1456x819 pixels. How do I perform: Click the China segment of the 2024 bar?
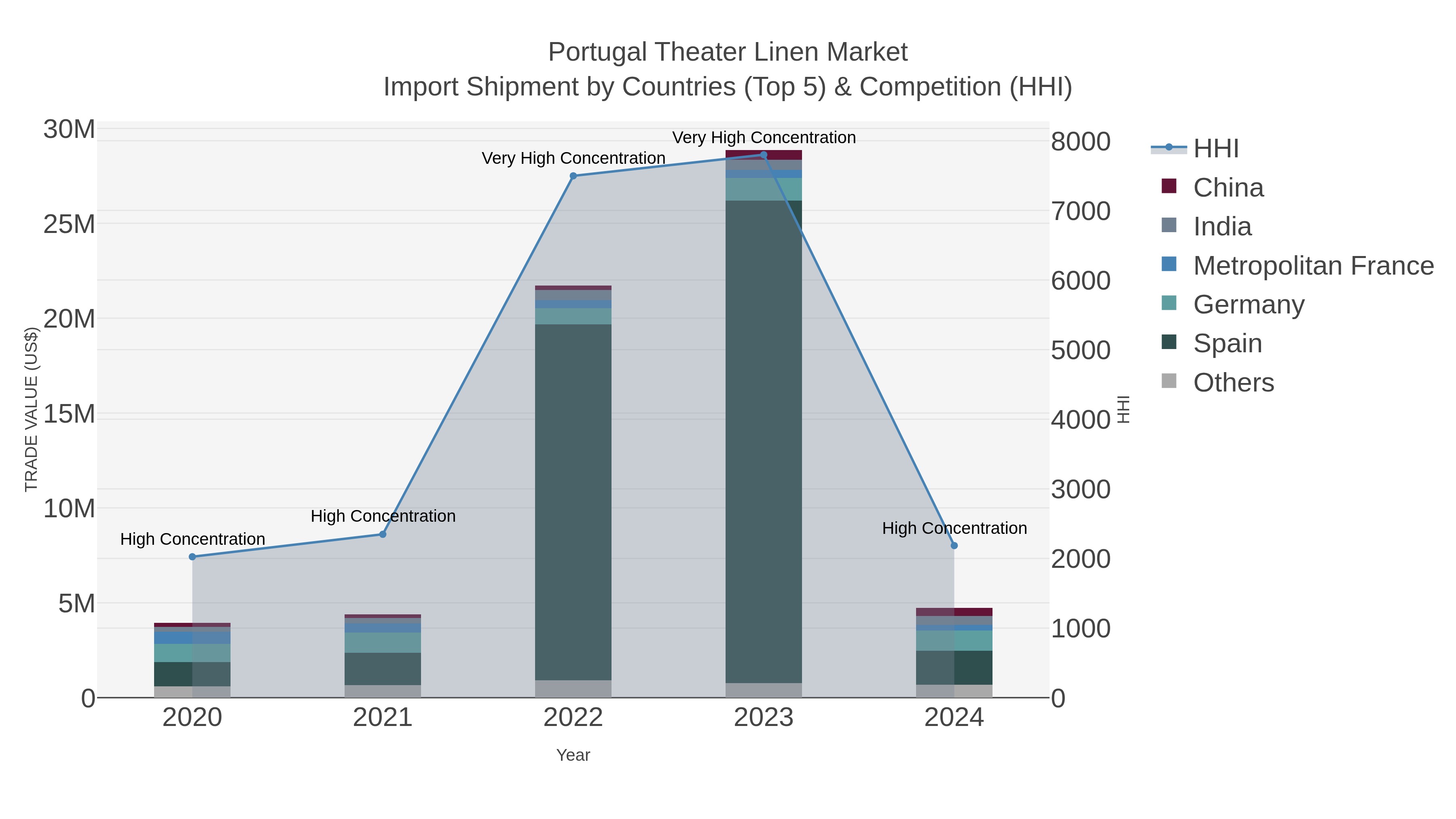(954, 612)
